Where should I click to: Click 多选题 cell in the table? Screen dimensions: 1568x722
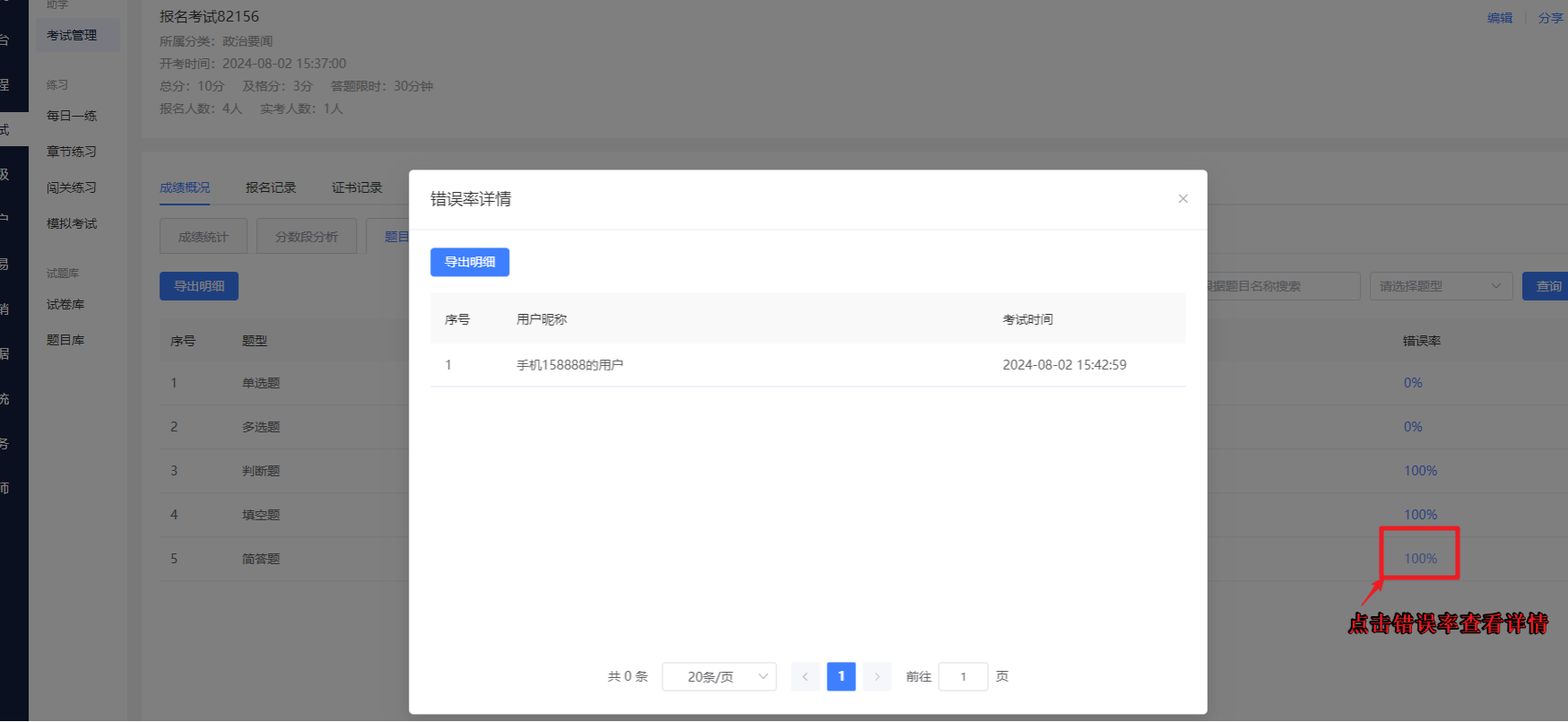pyautogui.click(x=261, y=427)
